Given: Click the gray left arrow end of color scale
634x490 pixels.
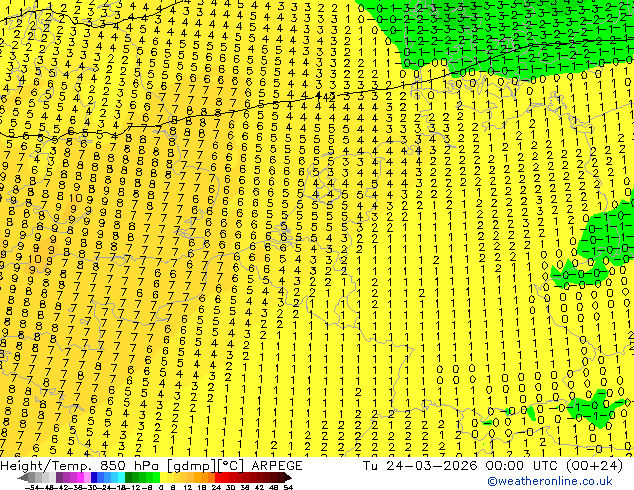Looking at the screenshot, I should [x=23, y=478].
